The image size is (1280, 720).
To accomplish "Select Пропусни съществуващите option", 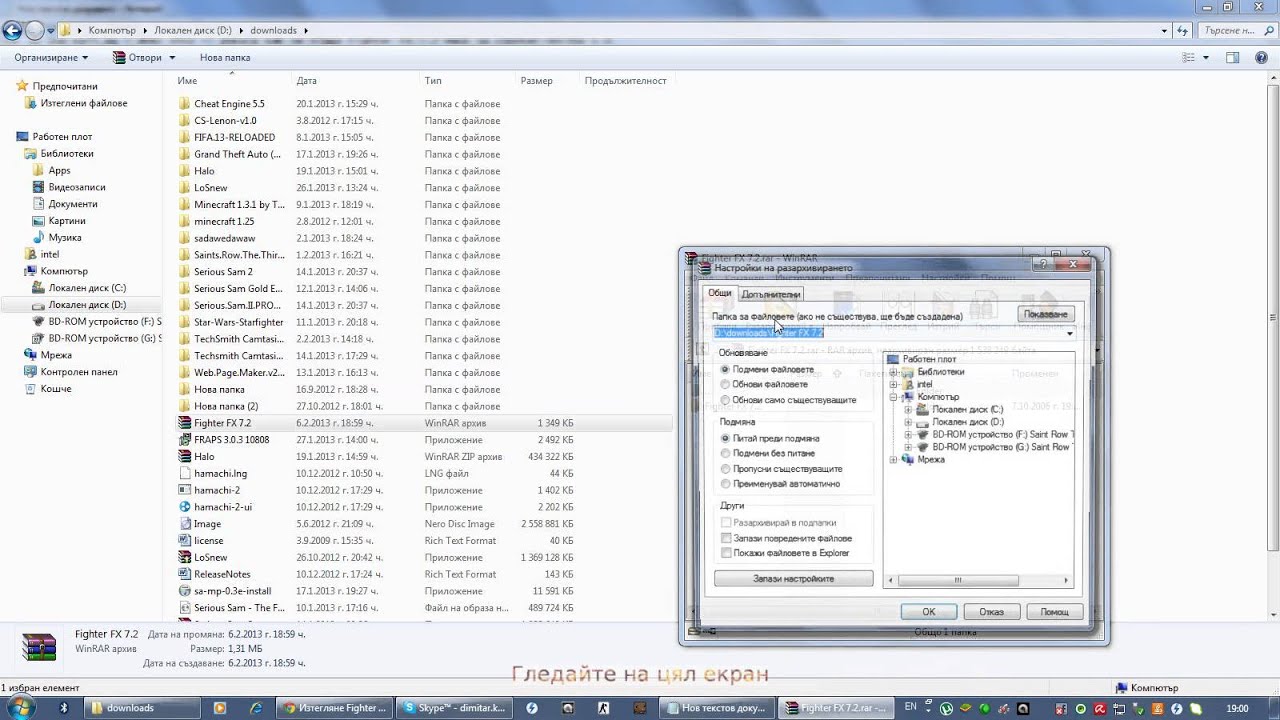I will pyautogui.click(x=725, y=469).
